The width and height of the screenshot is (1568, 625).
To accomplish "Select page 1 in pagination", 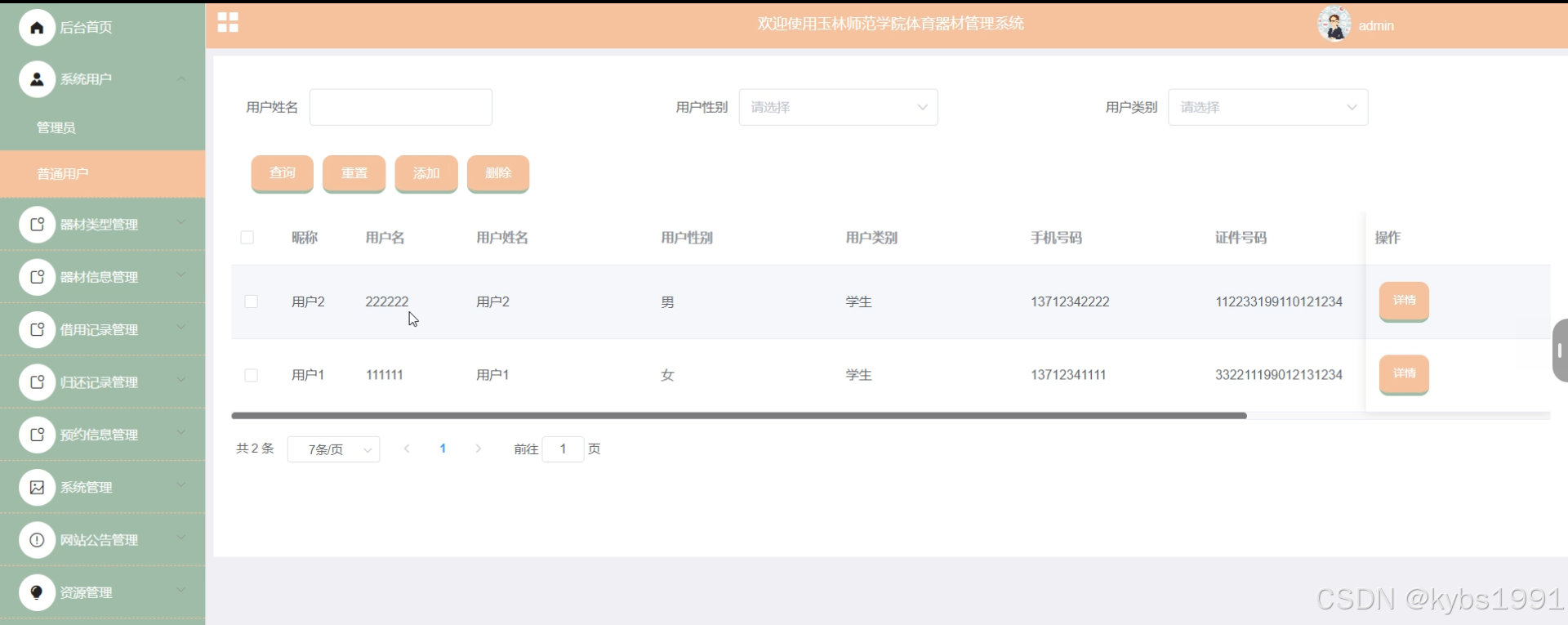I will (x=443, y=449).
